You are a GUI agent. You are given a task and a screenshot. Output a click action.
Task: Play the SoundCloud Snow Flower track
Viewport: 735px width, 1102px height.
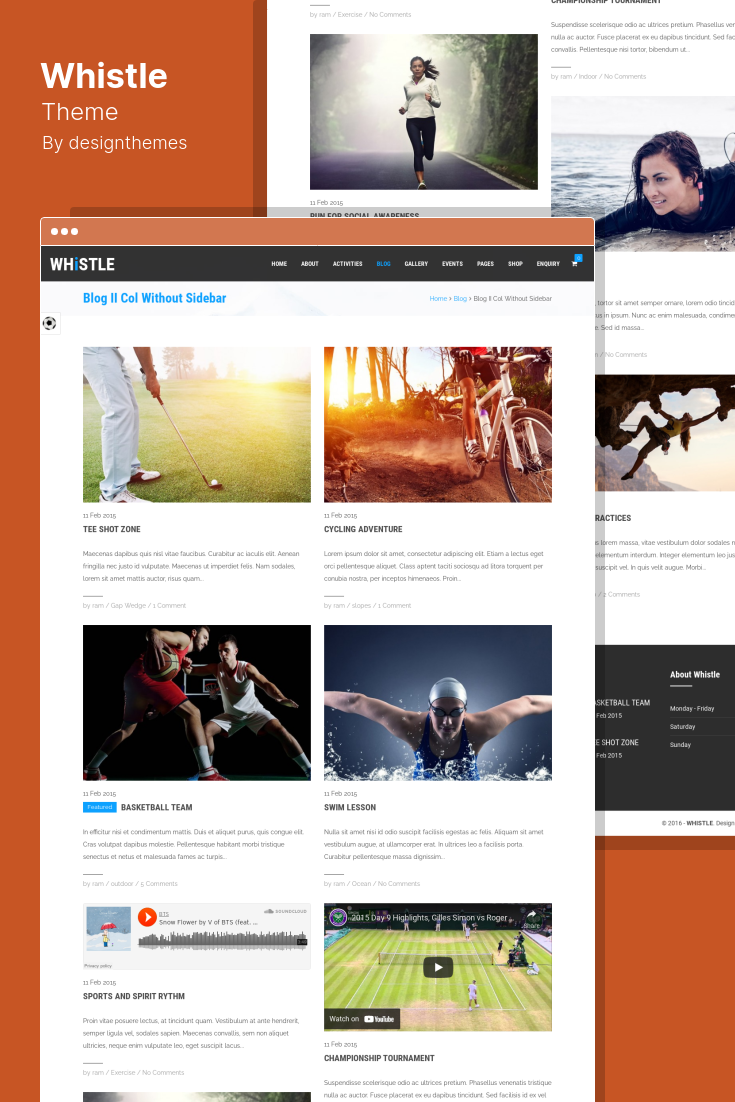pos(147,917)
